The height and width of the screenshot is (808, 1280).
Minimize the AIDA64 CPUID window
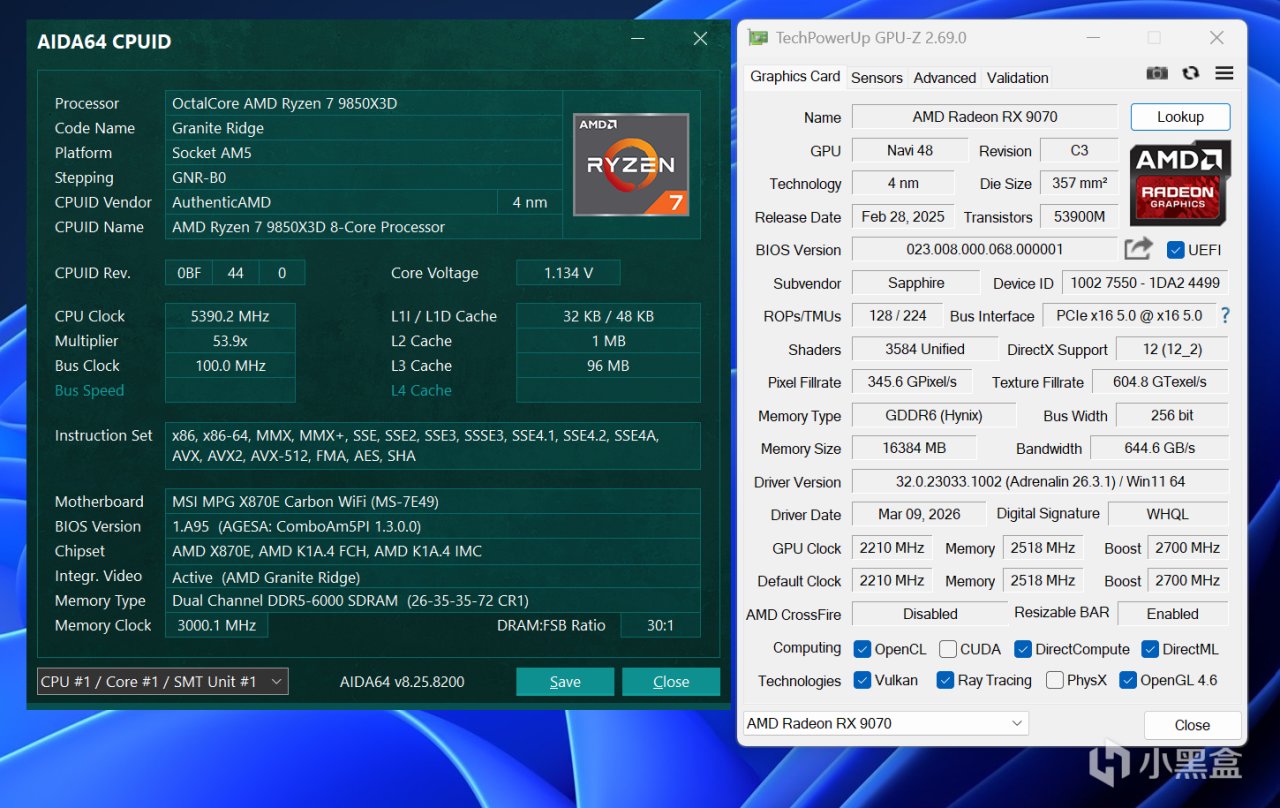point(638,39)
